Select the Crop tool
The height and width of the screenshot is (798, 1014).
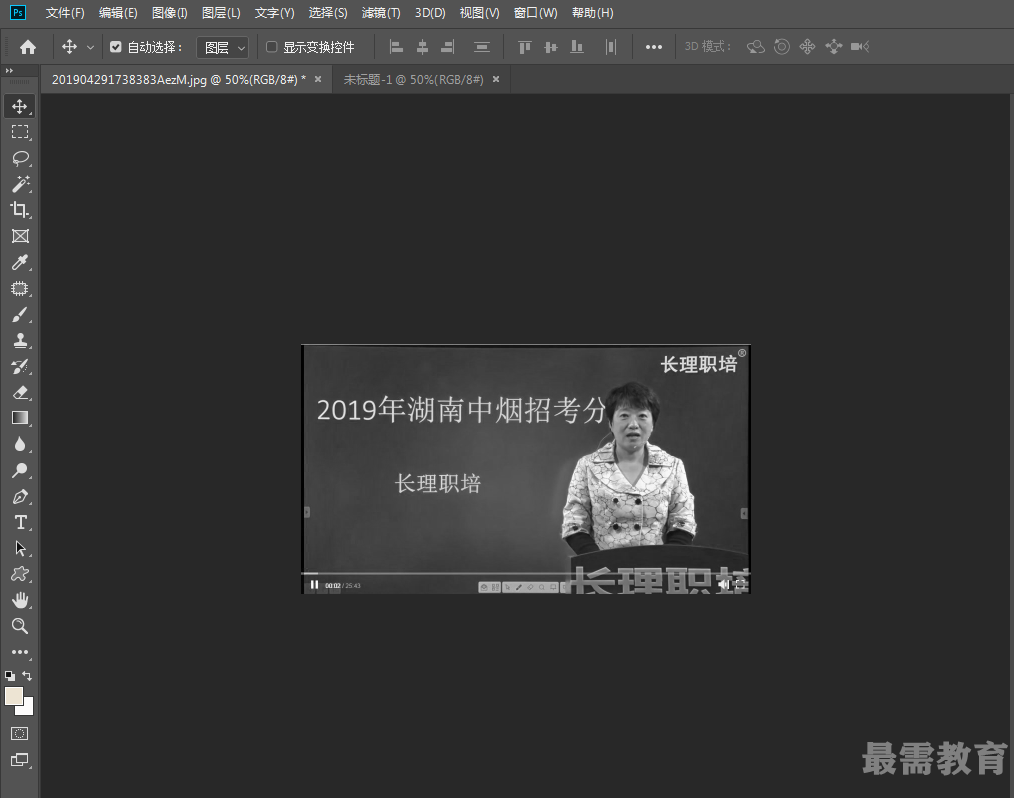pos(20,210)
